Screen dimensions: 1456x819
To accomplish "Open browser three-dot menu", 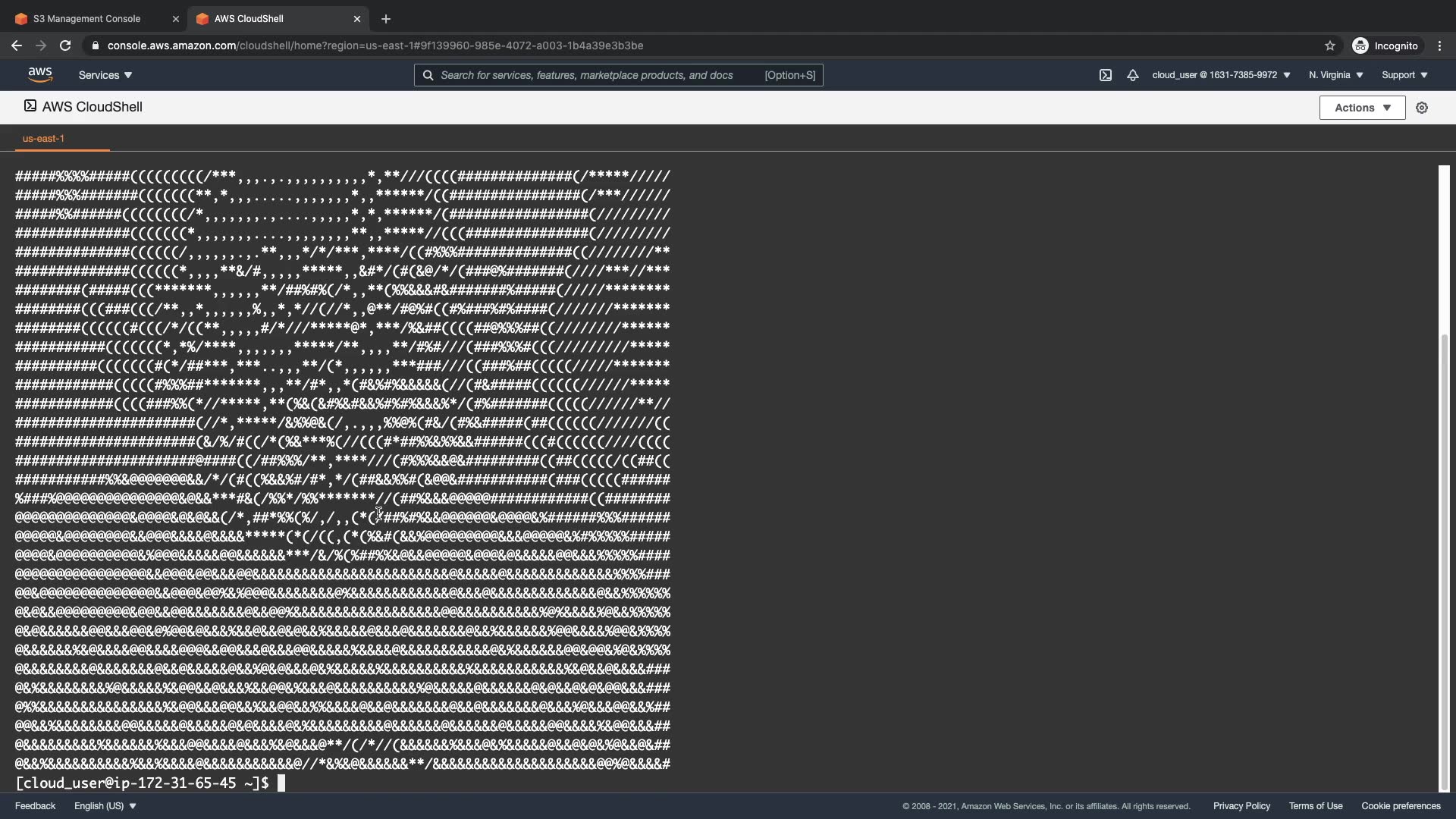I will click(x=1439, y=45).
